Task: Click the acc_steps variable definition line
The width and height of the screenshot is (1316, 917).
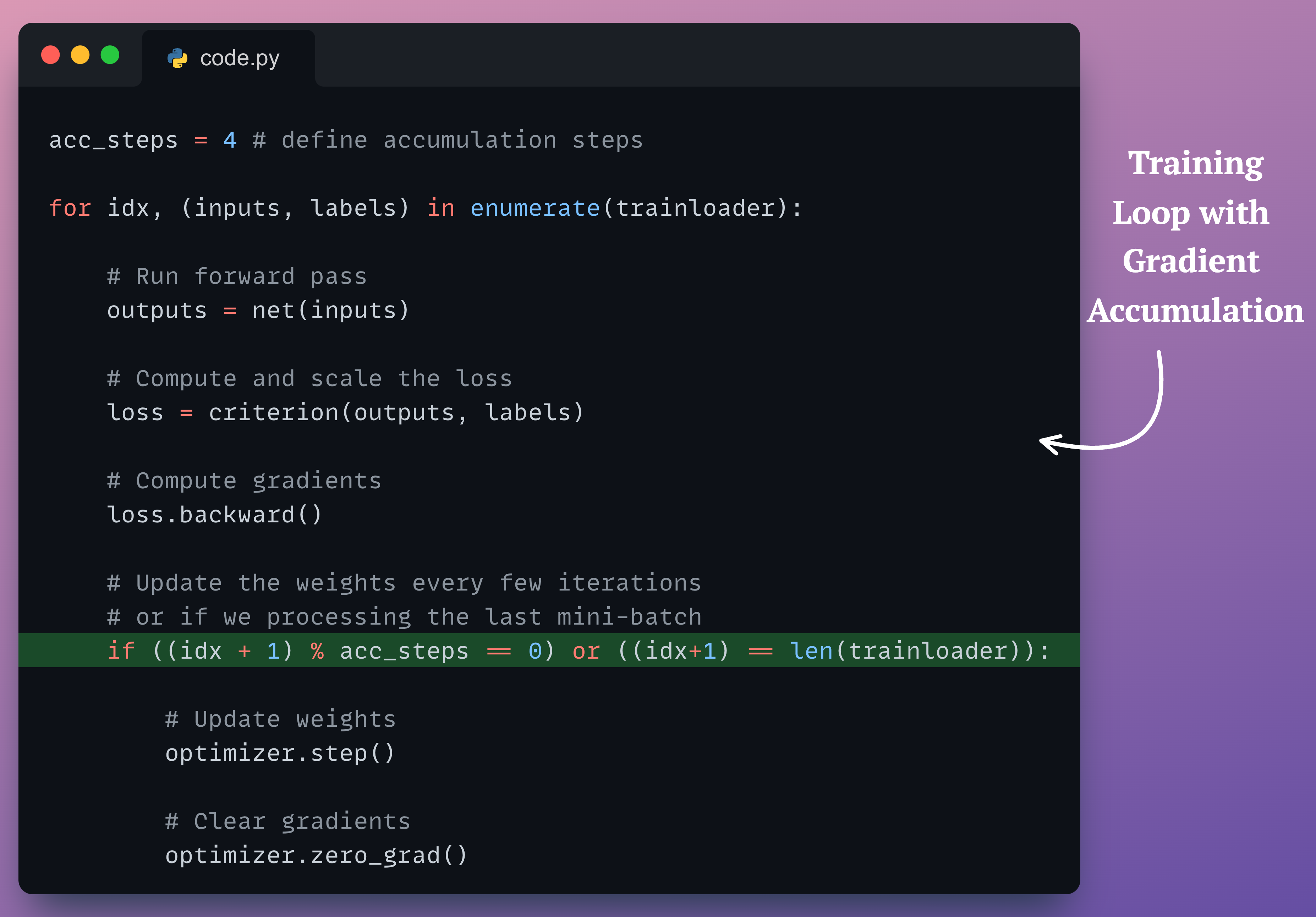Action: pyautogui.click(x=346, y=141)
